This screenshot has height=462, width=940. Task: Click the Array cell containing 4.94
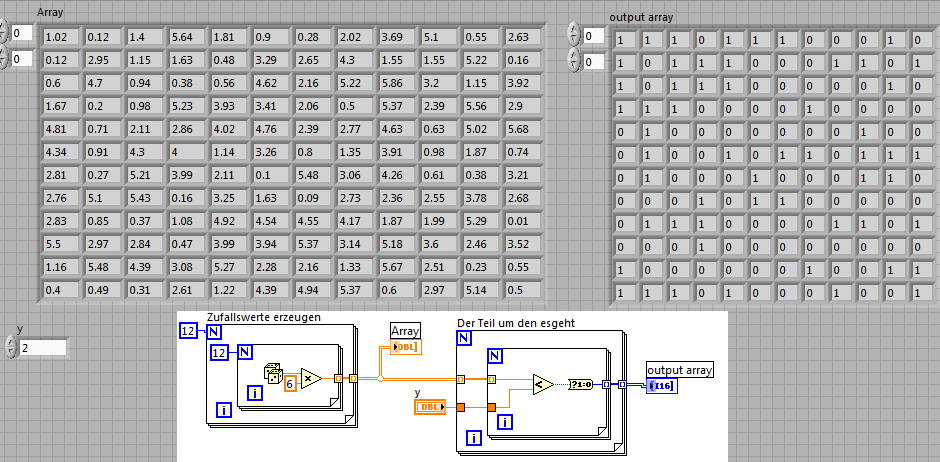pos(313,291)
